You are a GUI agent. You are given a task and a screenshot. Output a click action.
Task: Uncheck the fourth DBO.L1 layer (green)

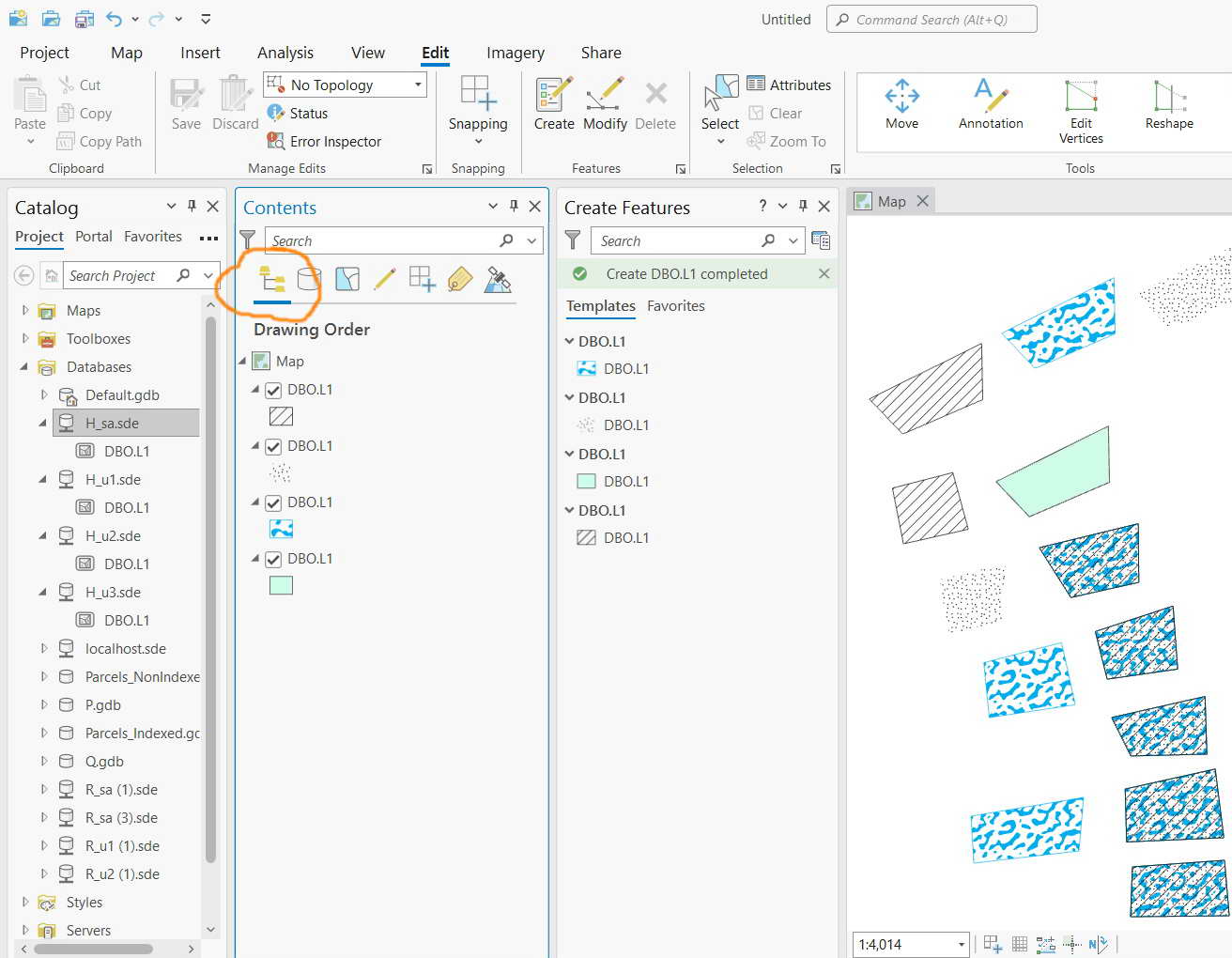tap(273, 559)
